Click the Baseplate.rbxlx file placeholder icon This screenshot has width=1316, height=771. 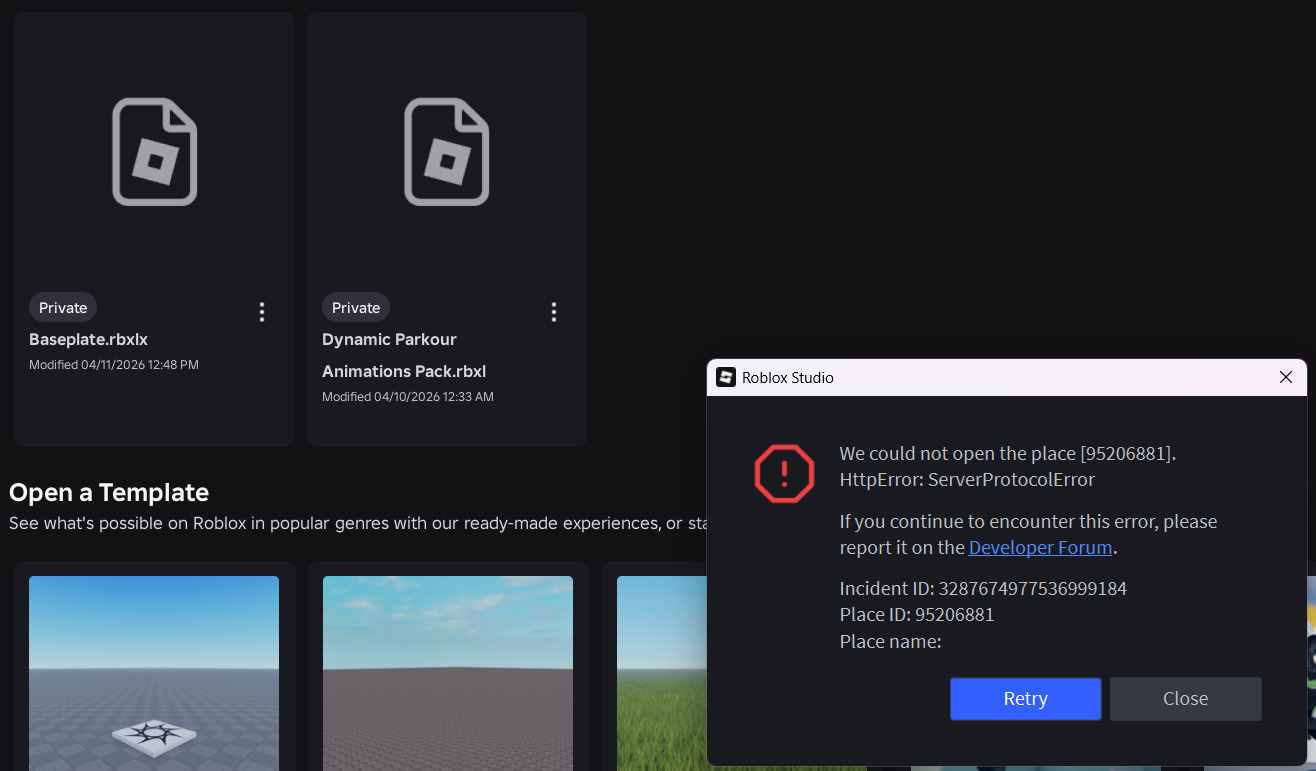(x=154, y=152)
